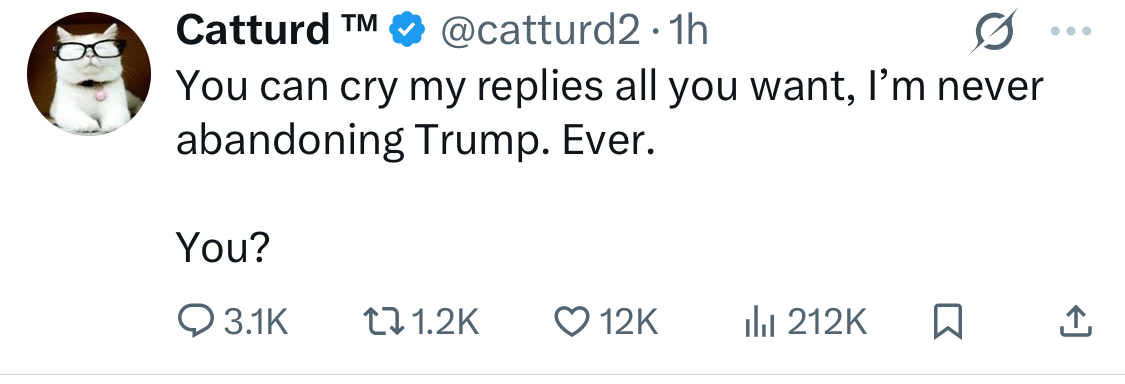The height and width of the screenshot is (384, 1125).
Task: Like the post with the heart icon
Action: (x=572, y=321)
